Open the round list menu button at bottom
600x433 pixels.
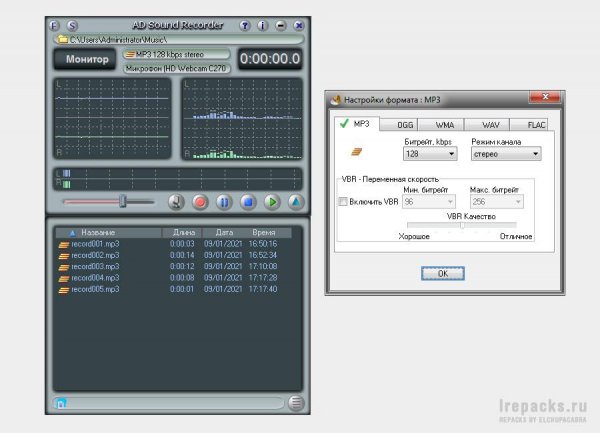pos(296,403)
